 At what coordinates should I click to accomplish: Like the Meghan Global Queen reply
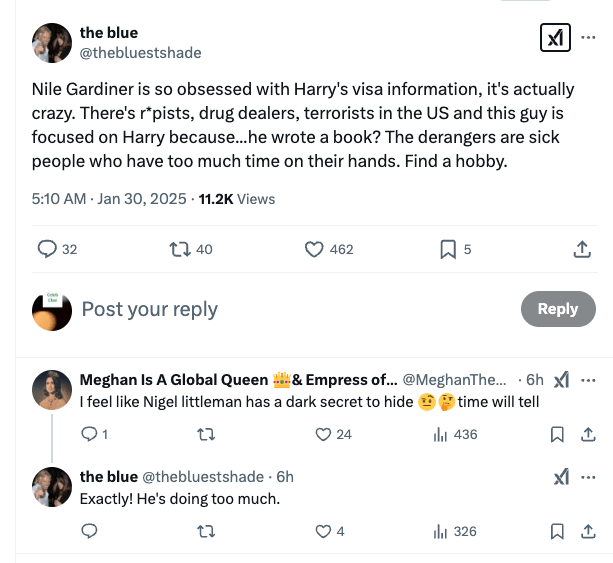point(323,435)
